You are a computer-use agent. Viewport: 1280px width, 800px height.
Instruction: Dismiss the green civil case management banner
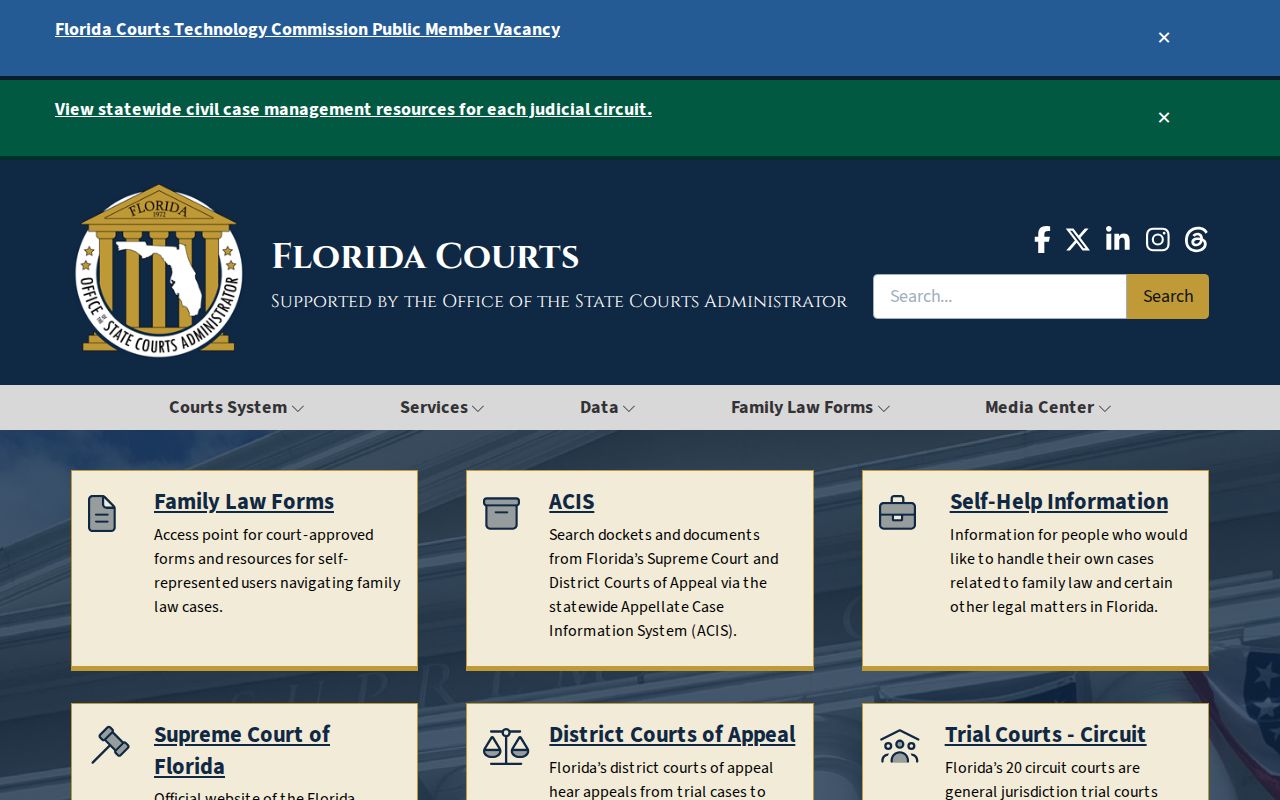(1164, 117)
